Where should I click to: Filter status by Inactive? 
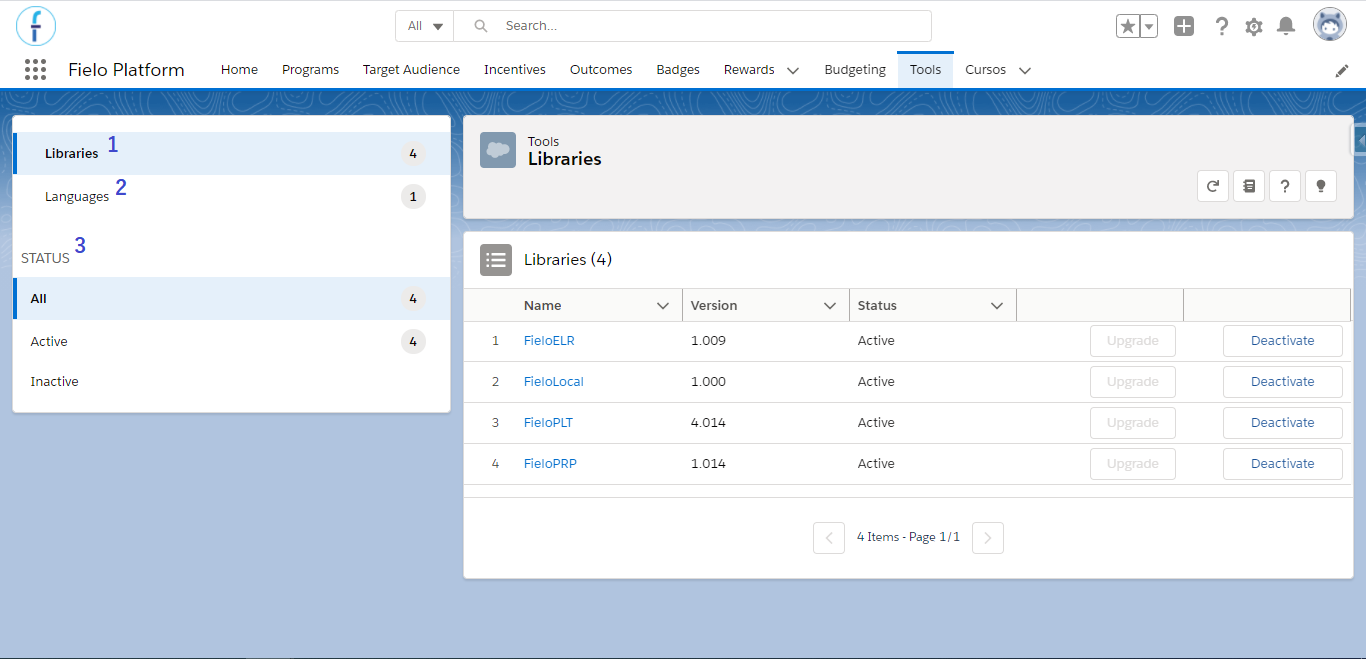(x=232, y=382)
